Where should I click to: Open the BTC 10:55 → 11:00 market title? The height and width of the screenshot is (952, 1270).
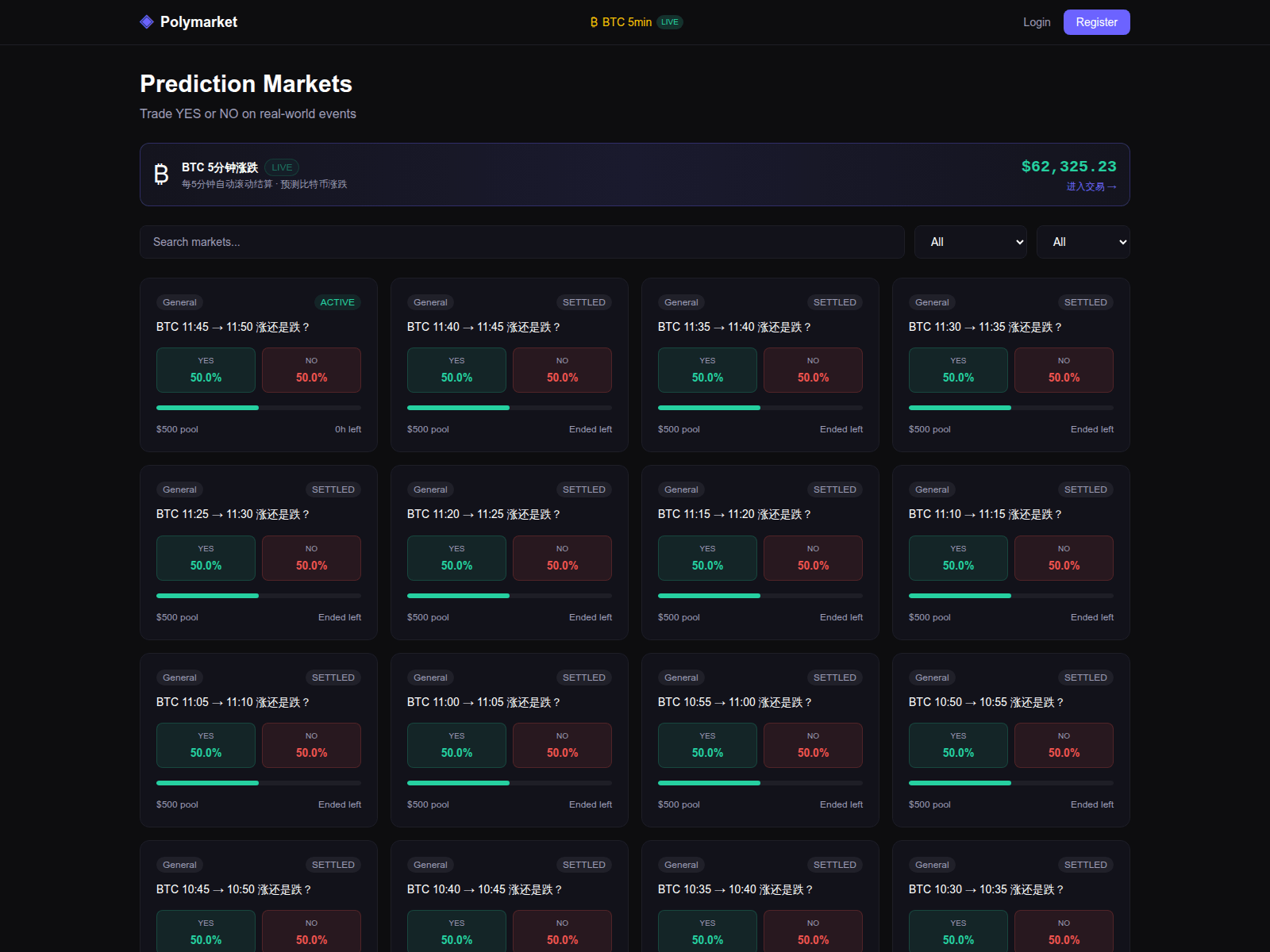pos(735,702)
